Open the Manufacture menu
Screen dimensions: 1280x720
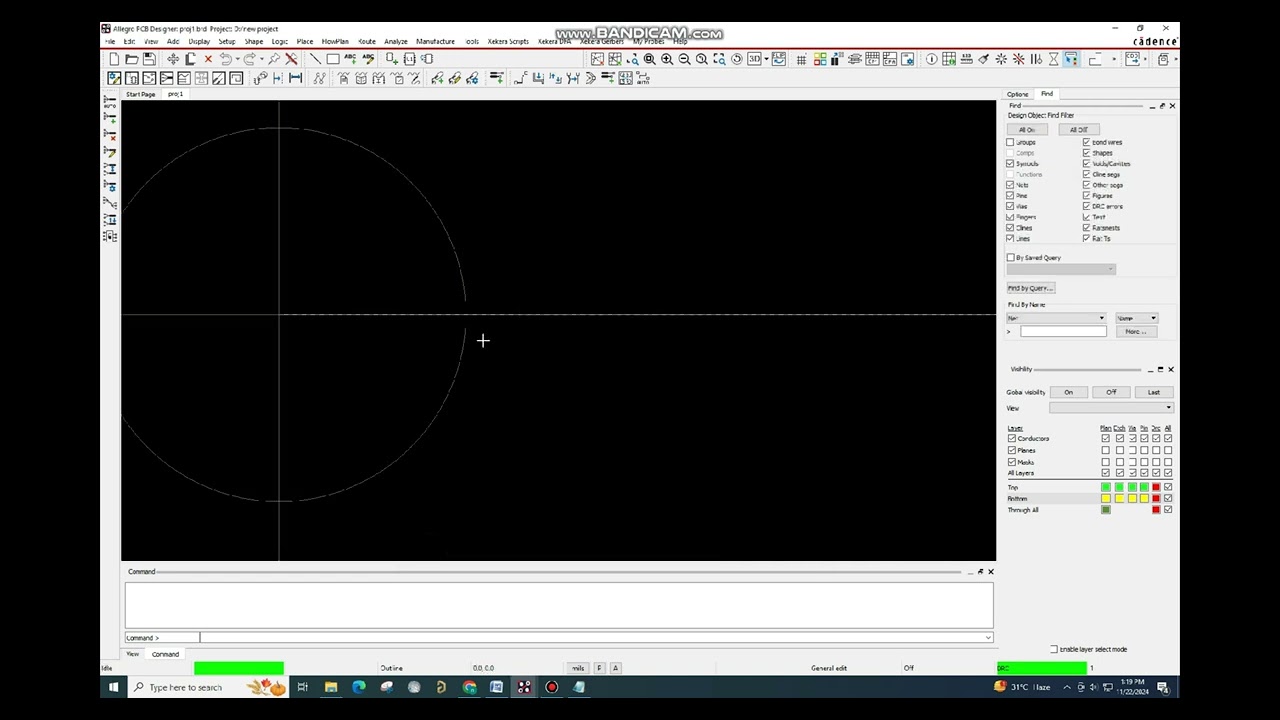pos(435,41)
